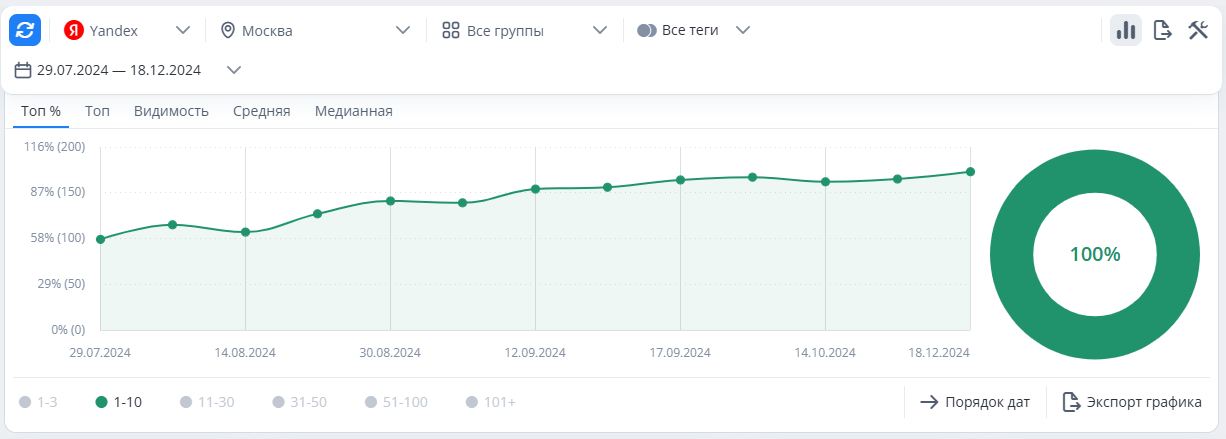Click the Порядок дат button
The image size is (1226, 439).
(x=974, y=402)
